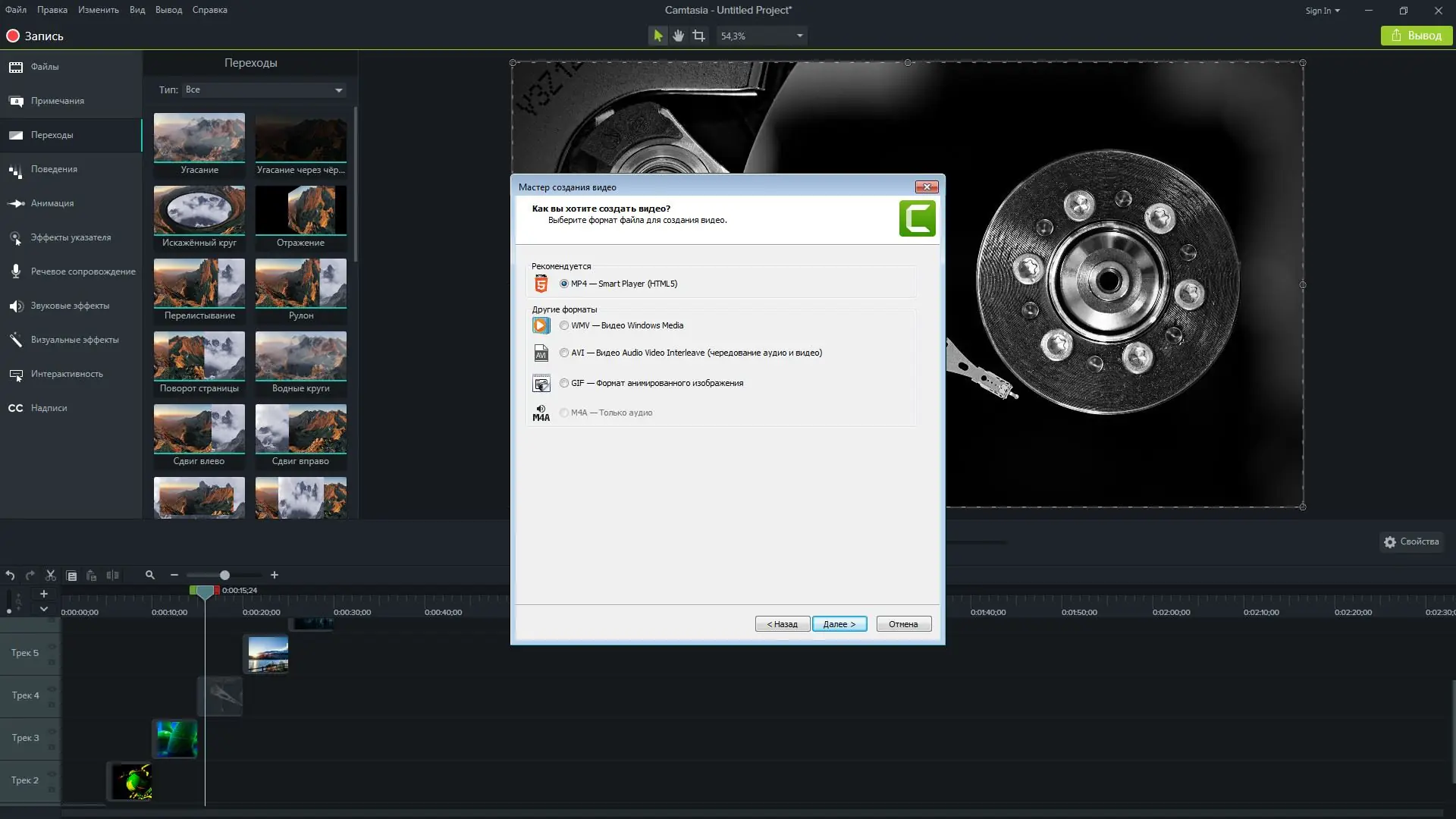Open the Правка menu
Viewport: 1456px width, 819px height.
[x=52, y=10]
